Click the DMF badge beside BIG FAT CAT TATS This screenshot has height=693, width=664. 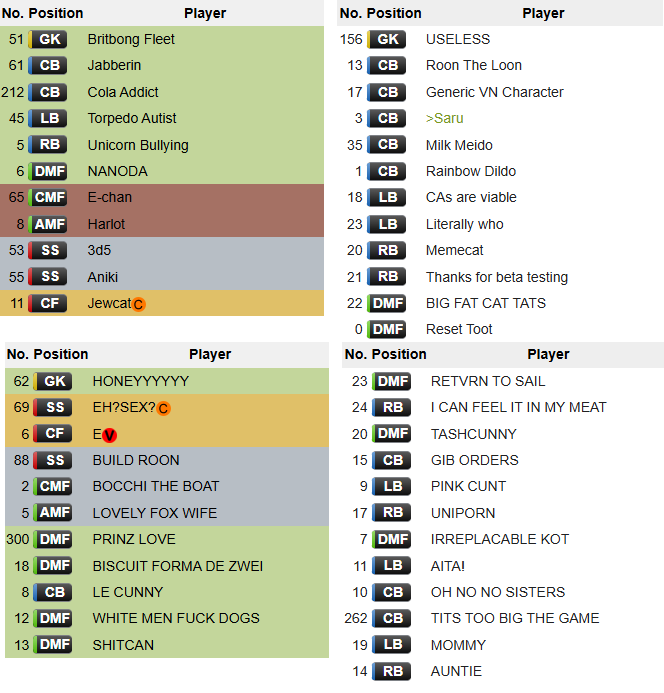(x=386, y=303)
